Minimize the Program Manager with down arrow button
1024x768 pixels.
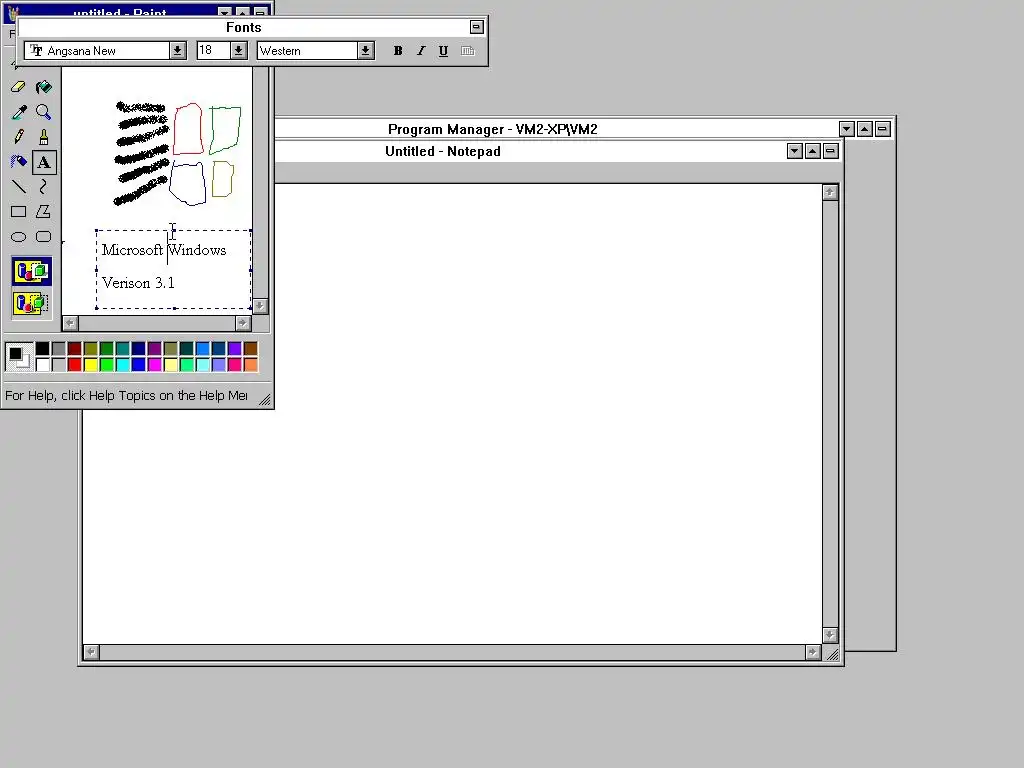point(847,129)
